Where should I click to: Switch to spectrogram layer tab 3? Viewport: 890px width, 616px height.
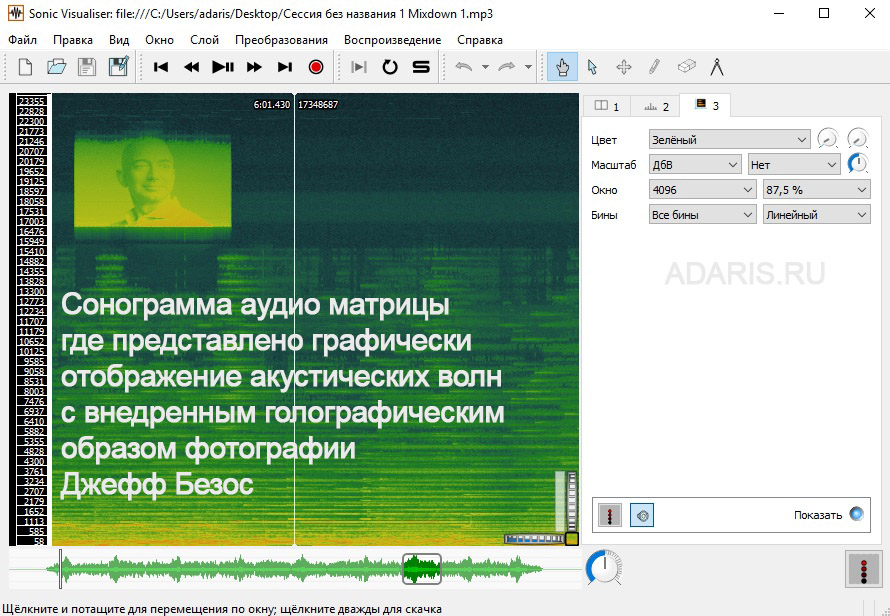point(706,105)
